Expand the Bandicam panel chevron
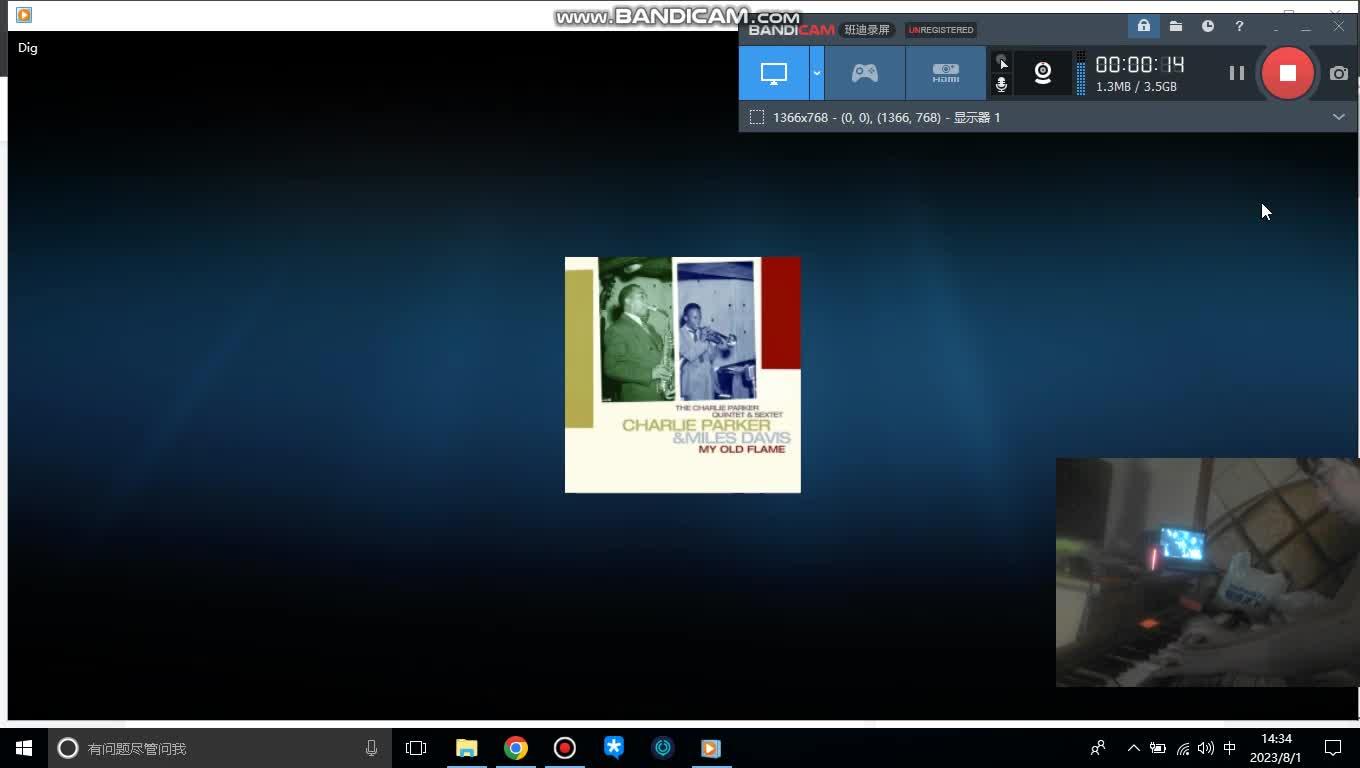The width and height of the screenshot is (1360, 768). point(1339,117)
